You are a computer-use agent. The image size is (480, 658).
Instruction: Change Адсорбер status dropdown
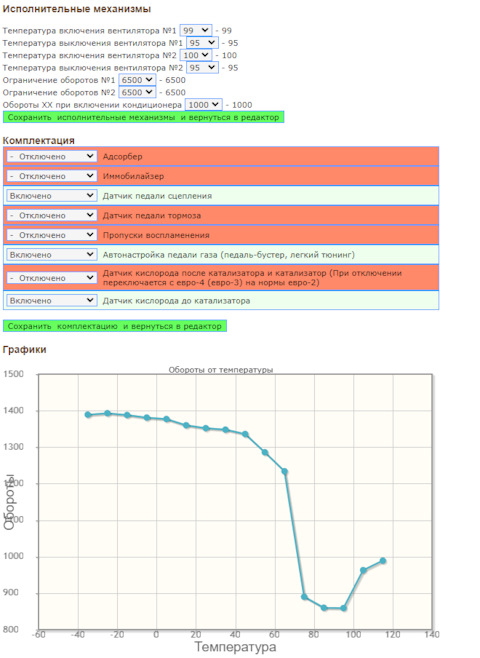coord(52,156)
